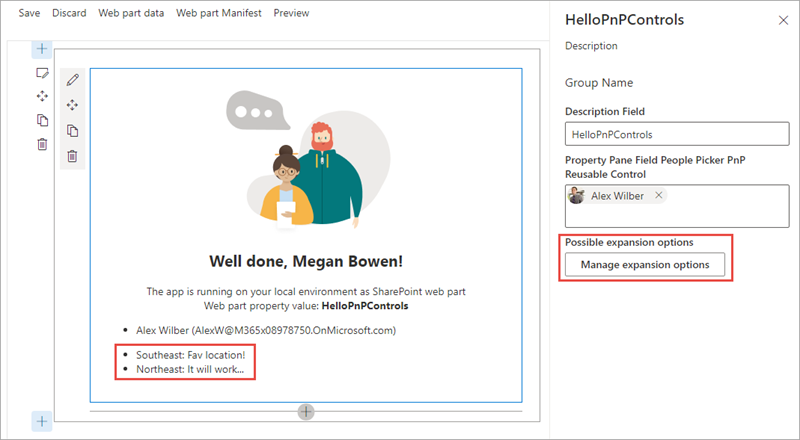
Task: Click the Description Field text box
Action: 677,134
